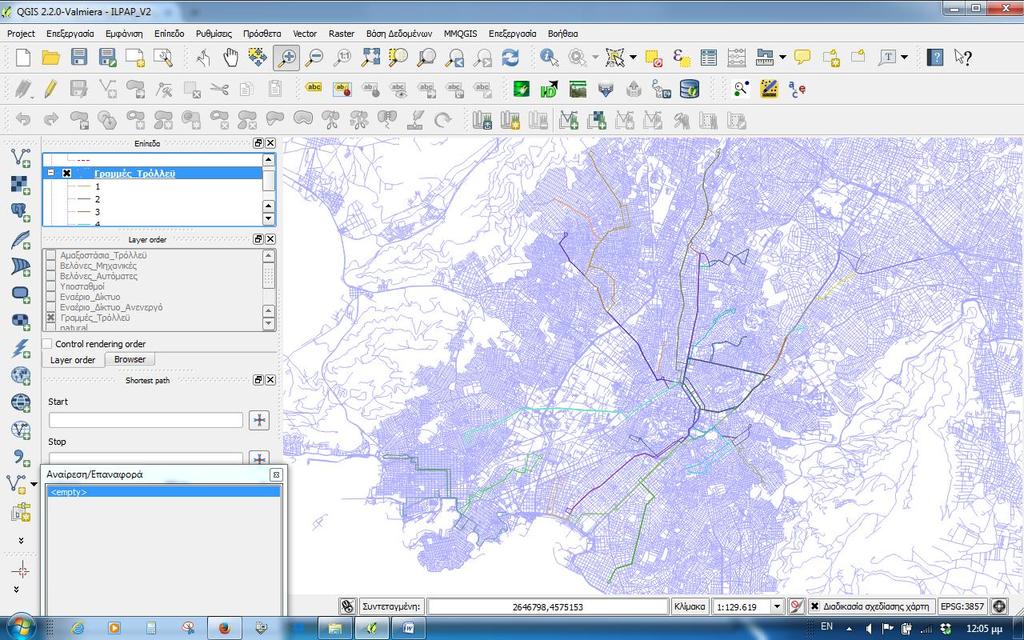Enable the Map Tips speech bubble
Viewport: 1024px width, 640px height.
(x=803, y=57)
